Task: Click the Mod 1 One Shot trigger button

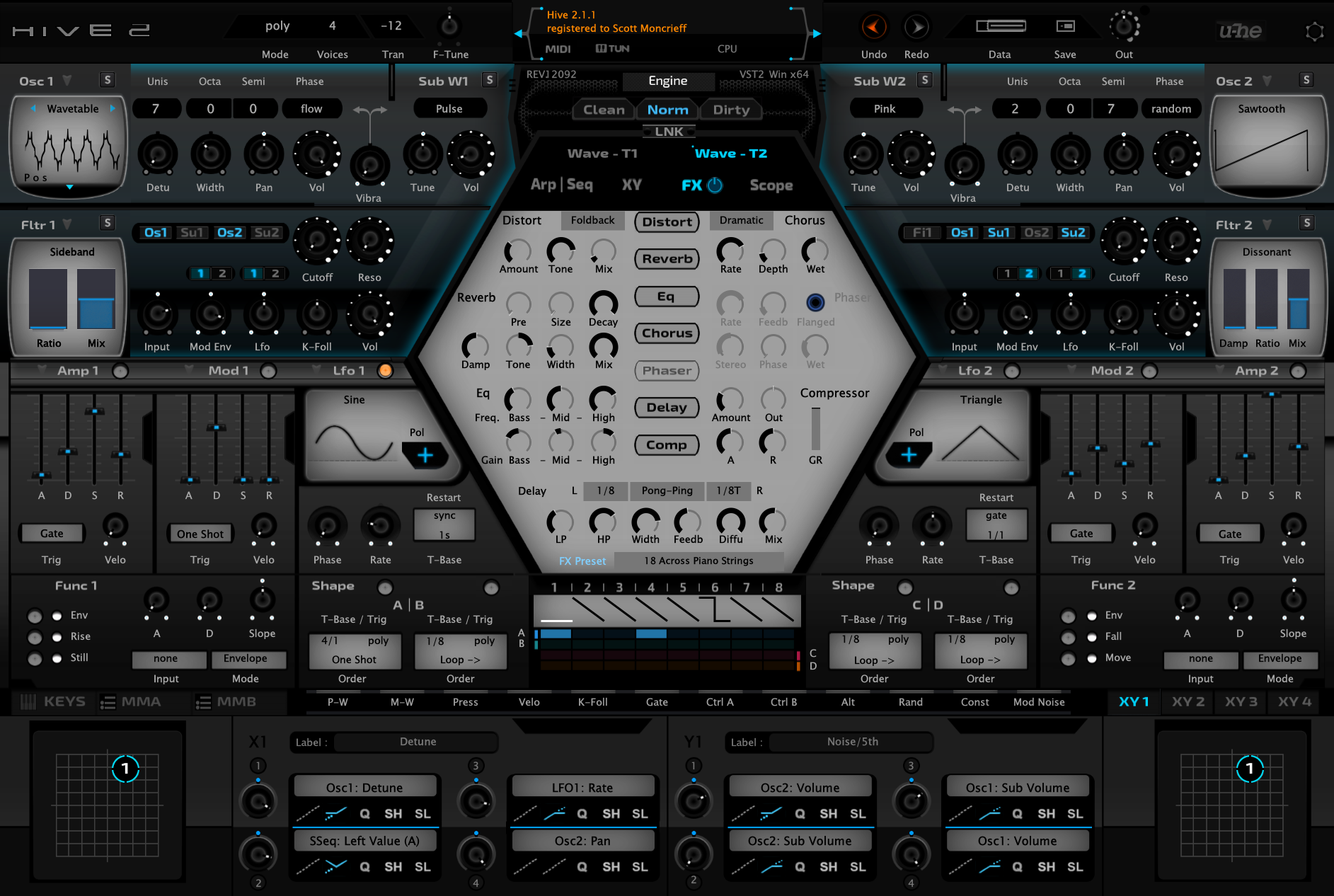Action: click(200, 534)
